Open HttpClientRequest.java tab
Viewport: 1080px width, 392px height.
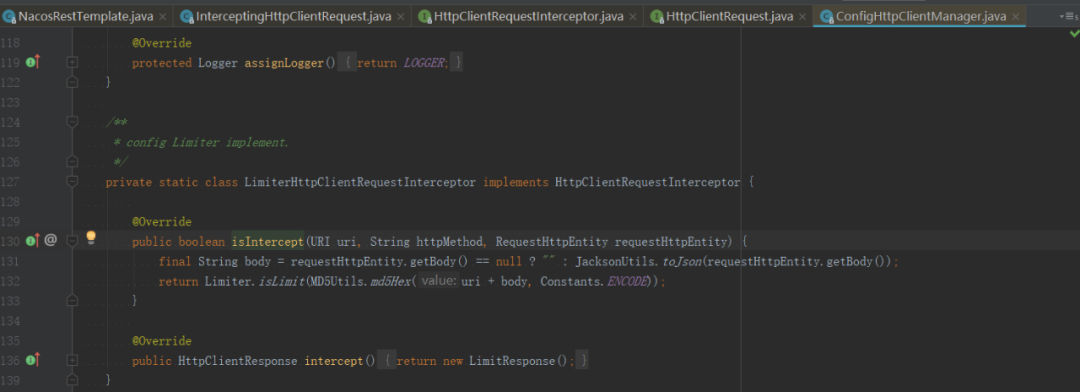[729, 16]
